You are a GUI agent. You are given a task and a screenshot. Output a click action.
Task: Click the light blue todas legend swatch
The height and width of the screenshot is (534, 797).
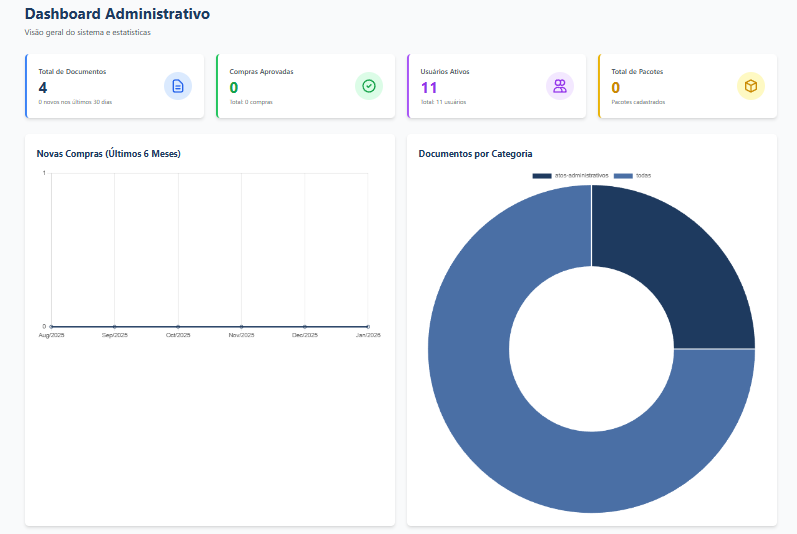(x=623, y=175)
